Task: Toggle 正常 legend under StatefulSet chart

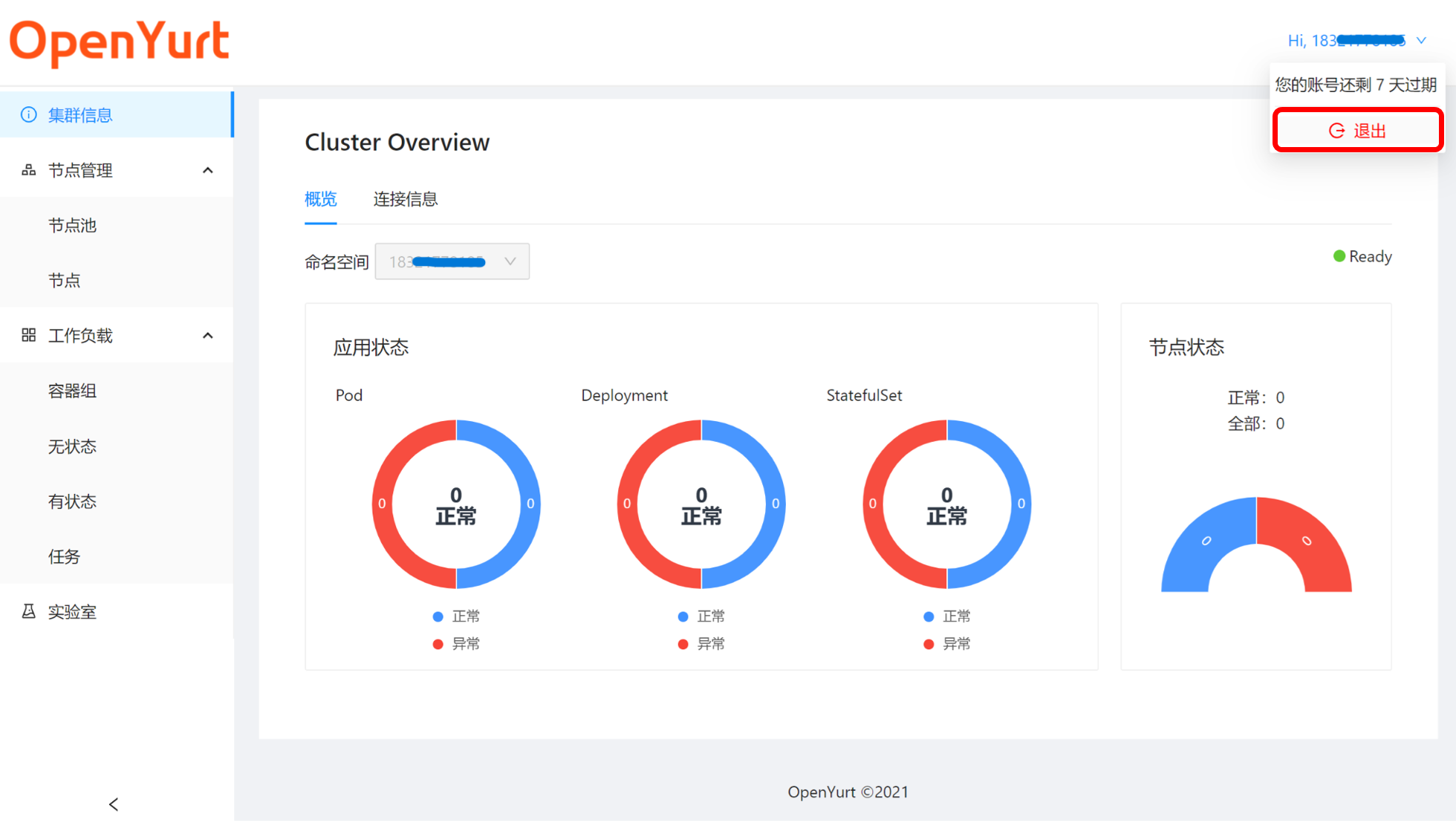Action: tap(947, 617)
